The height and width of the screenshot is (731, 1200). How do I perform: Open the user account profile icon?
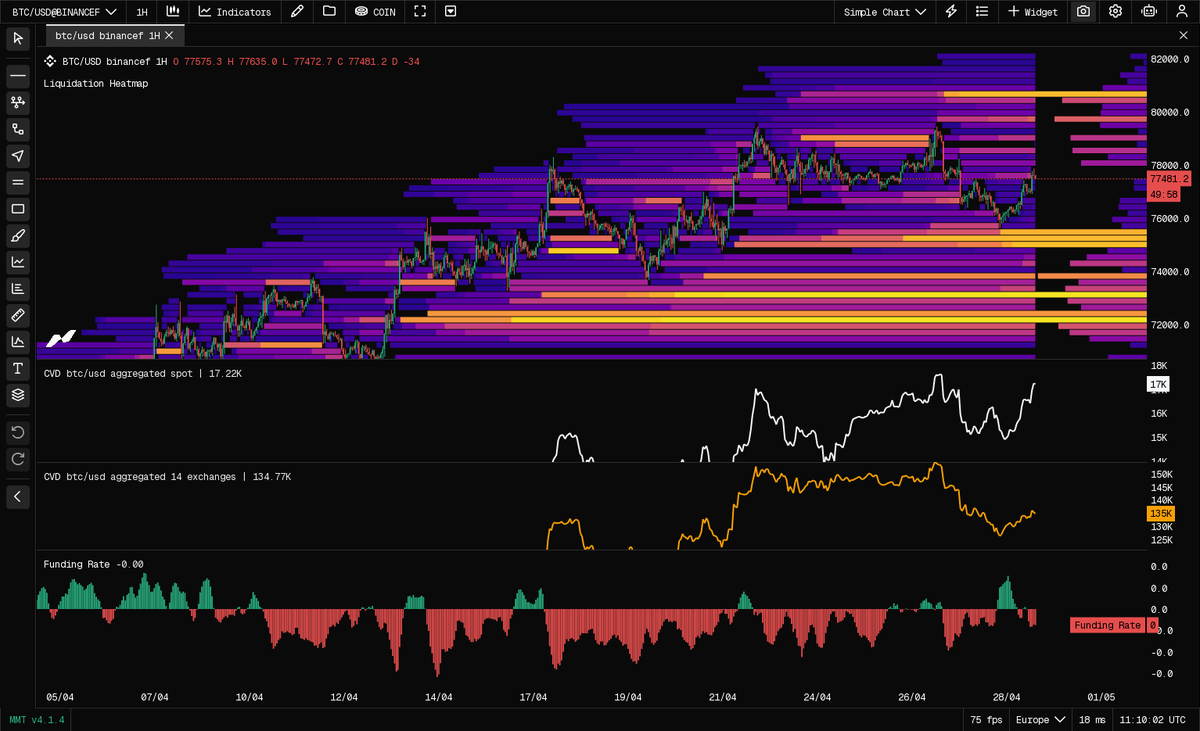click(x=1181, y=12)
